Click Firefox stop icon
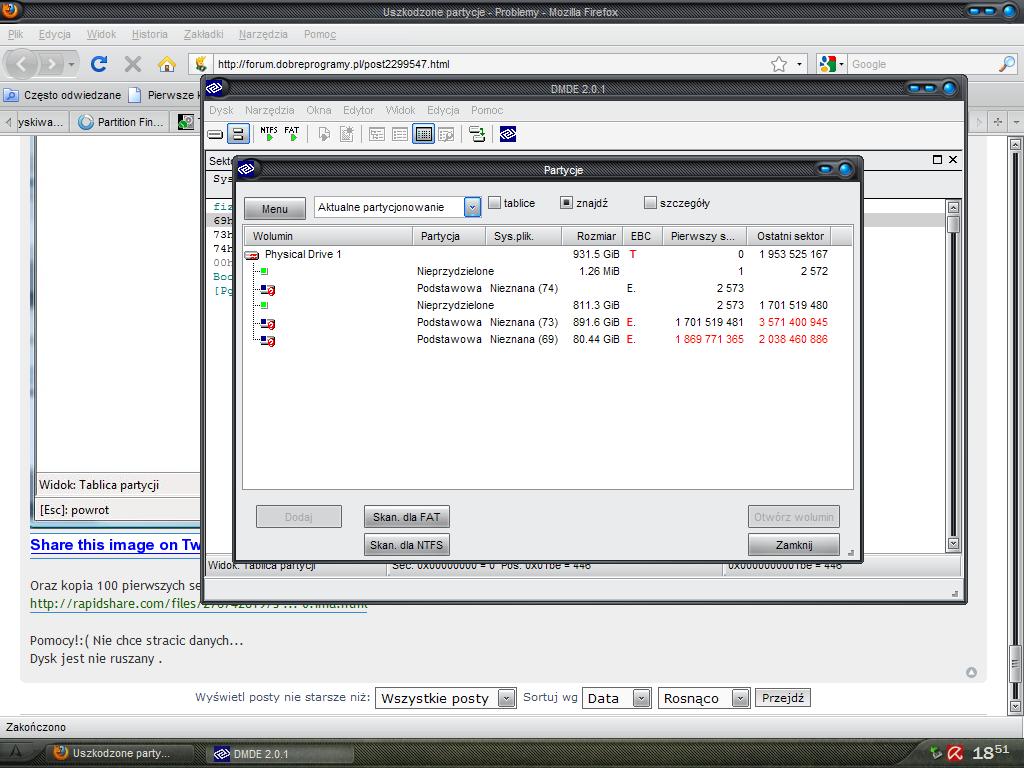1024x768 pixels. click(x=133, y=64)
